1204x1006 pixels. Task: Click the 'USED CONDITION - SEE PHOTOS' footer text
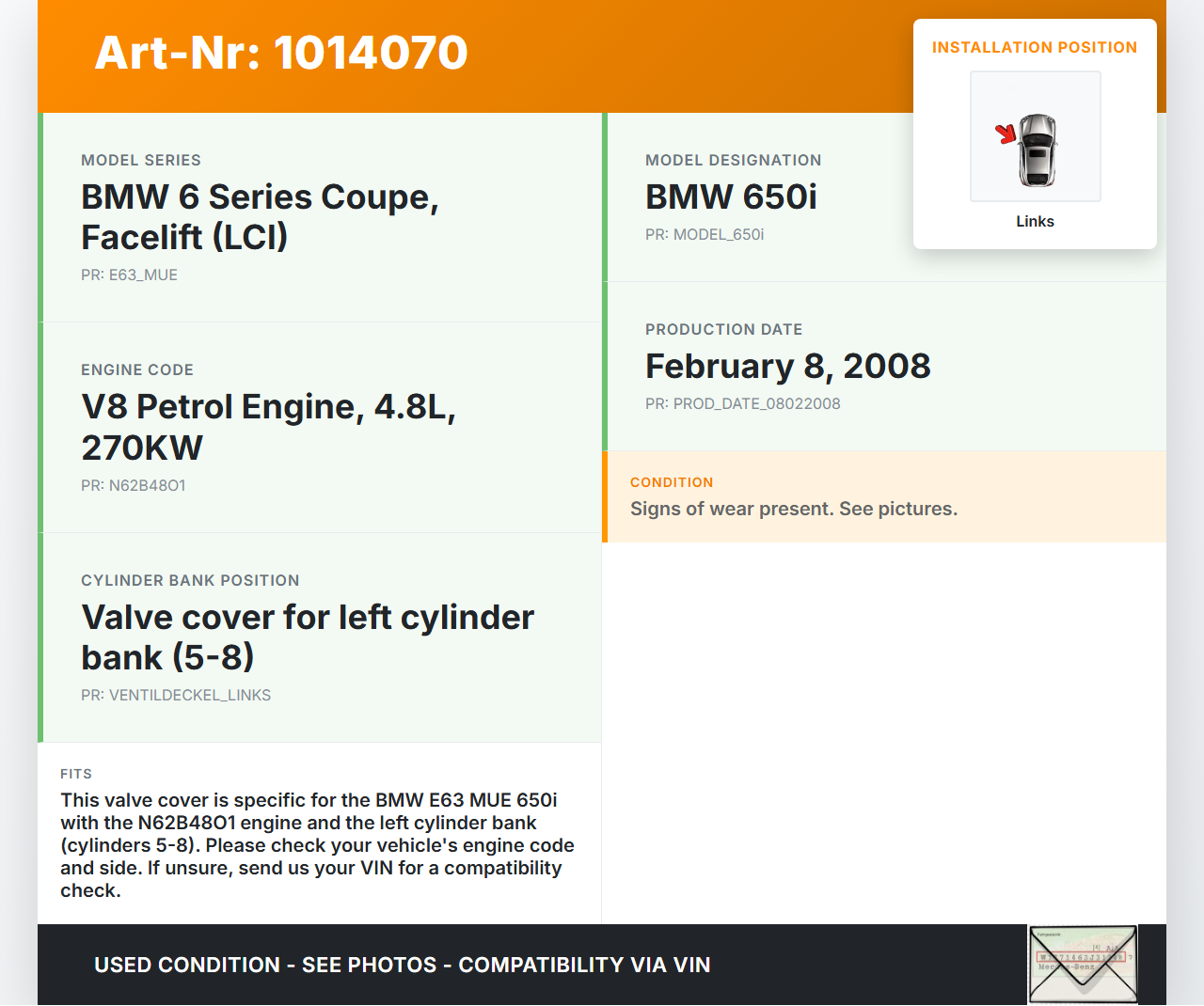point(402,965)
